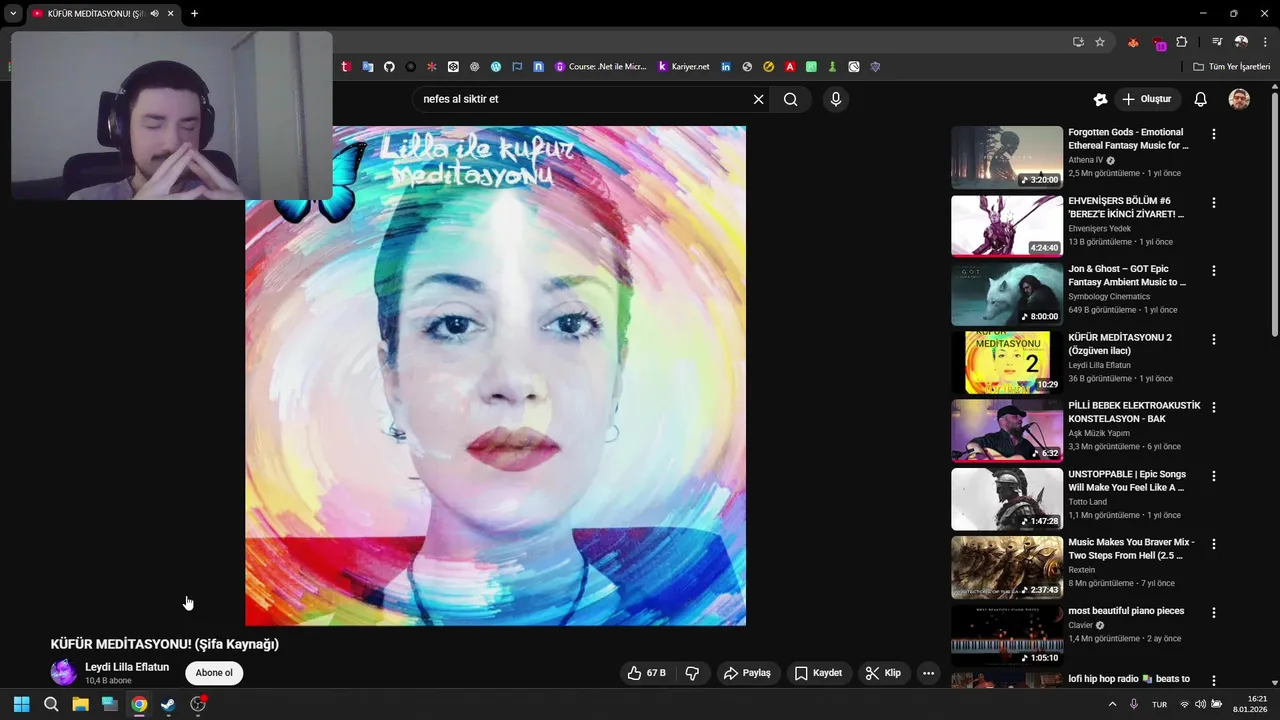Clear the YouTube search box text
Viewport: 1280px width, 720px height.
pos(758,99)
